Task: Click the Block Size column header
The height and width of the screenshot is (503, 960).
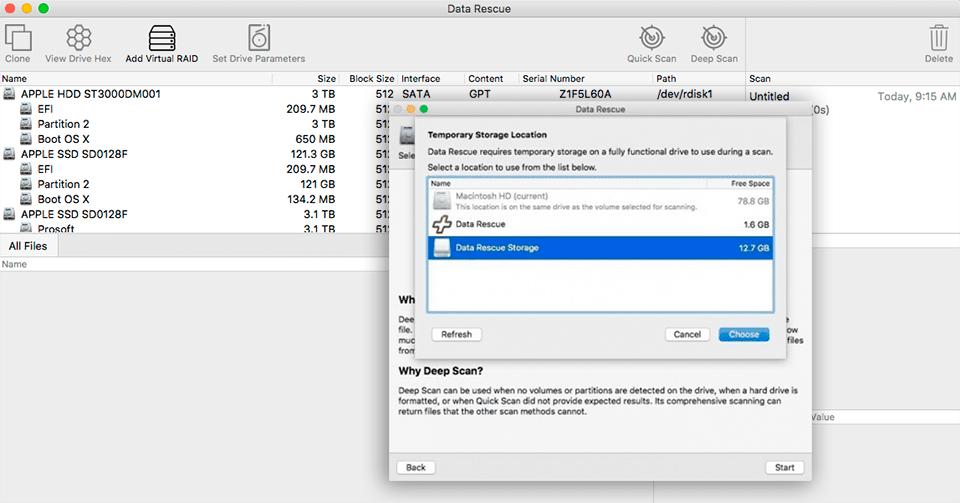Action: pos(371,78)
